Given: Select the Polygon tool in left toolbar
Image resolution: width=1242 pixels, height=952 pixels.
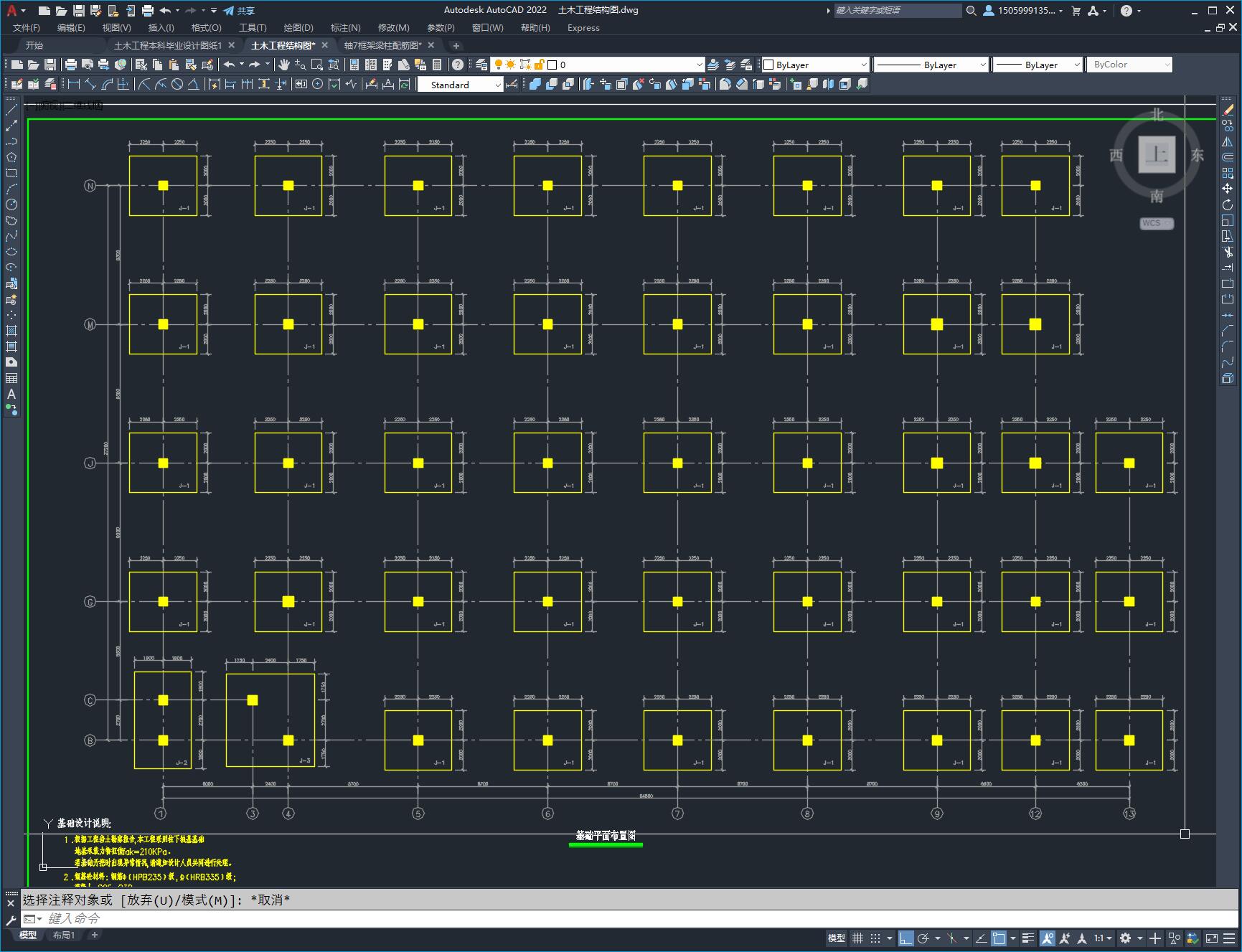Looking at the screenshot, I should click(x=11, y=157).
